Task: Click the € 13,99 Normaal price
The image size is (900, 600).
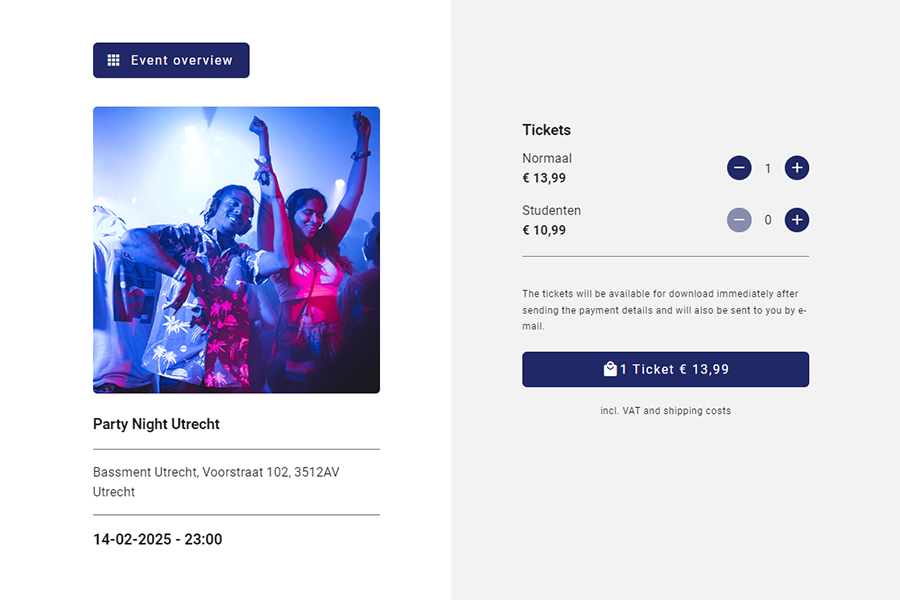Action: tap(544, 178)
